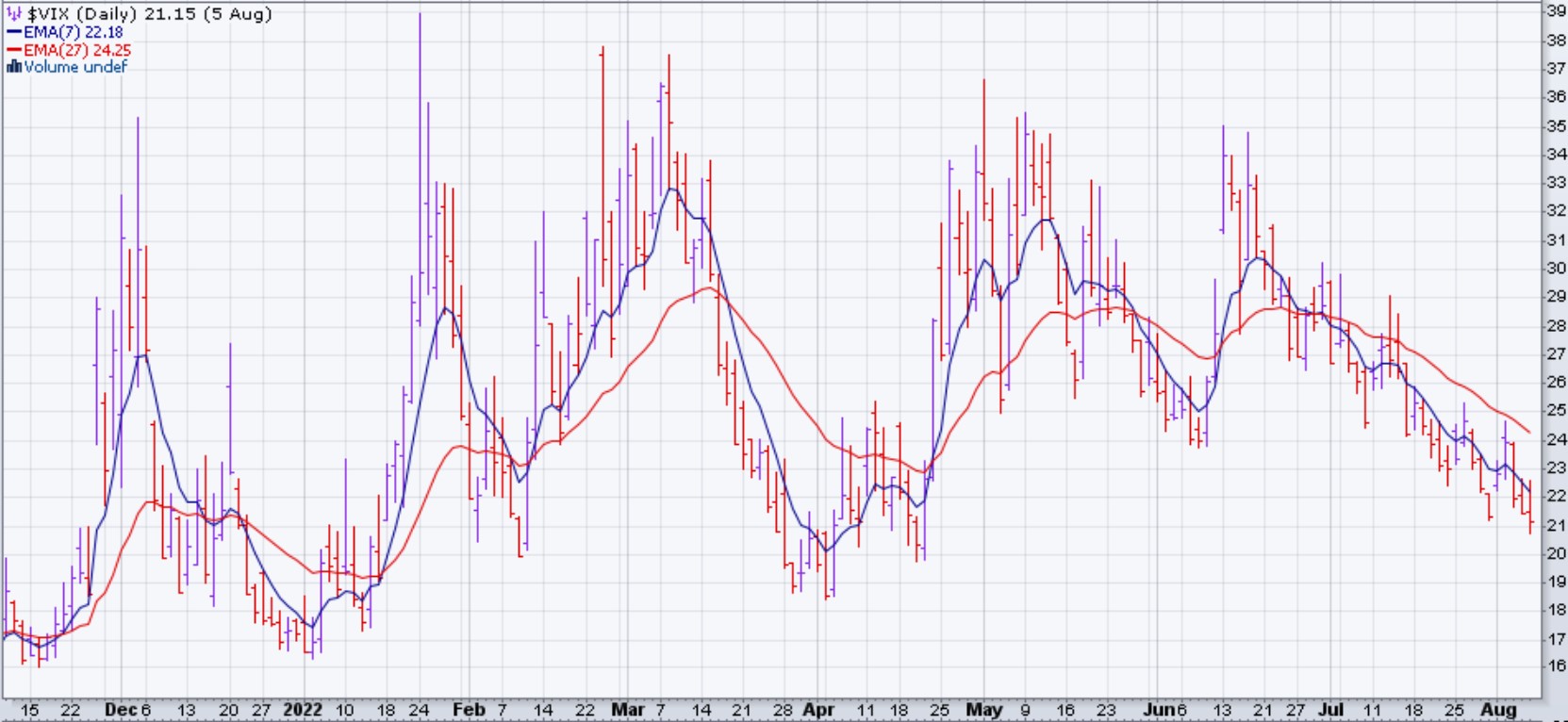Viewport: 1568px width, 722px height.
Task: Click the Volume undef legend label
Action: coord(75,67)
